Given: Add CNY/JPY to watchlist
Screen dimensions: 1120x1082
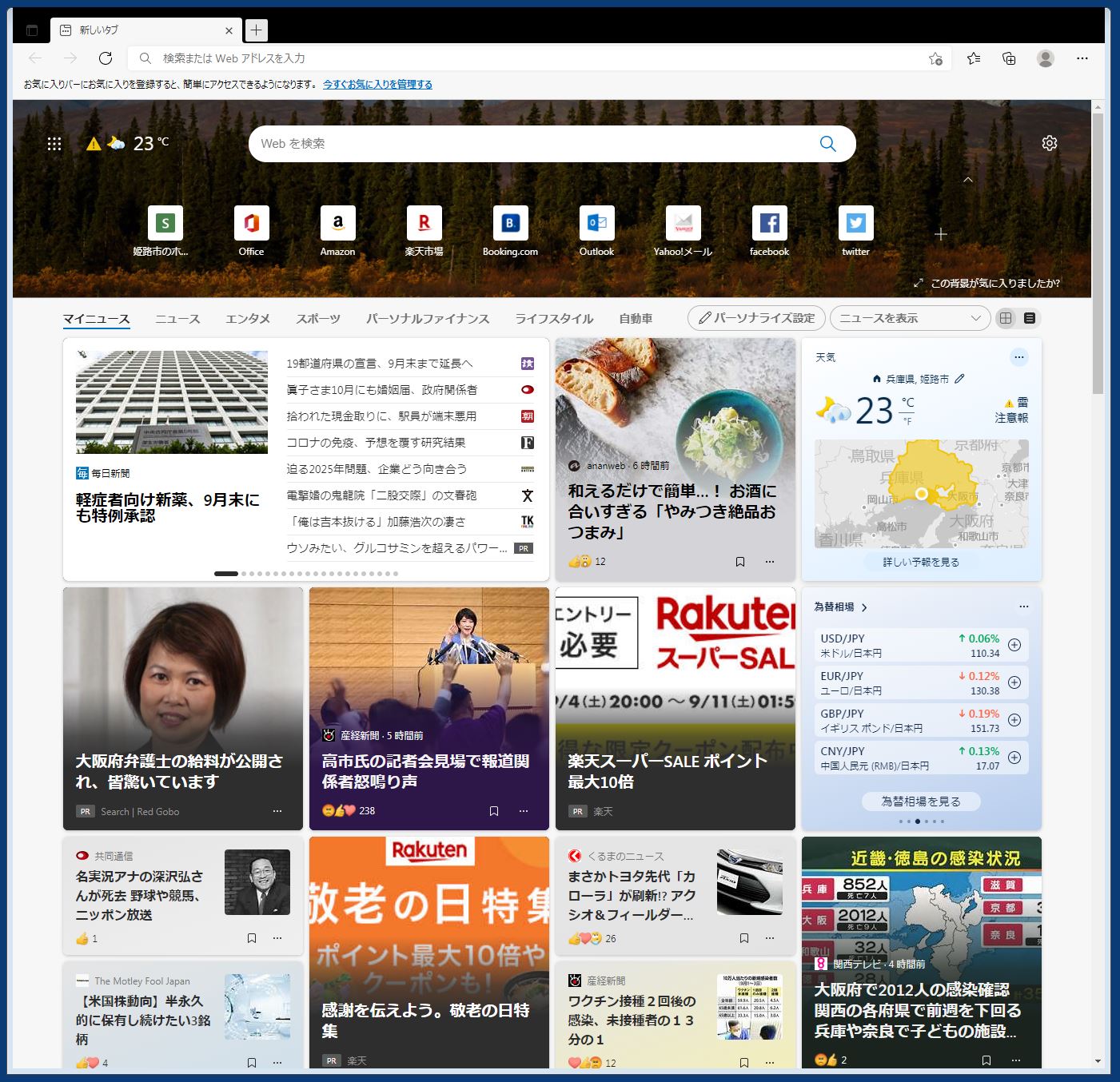Looking at the screenshot, I should pyautogui.click(x=1014, y=758).
